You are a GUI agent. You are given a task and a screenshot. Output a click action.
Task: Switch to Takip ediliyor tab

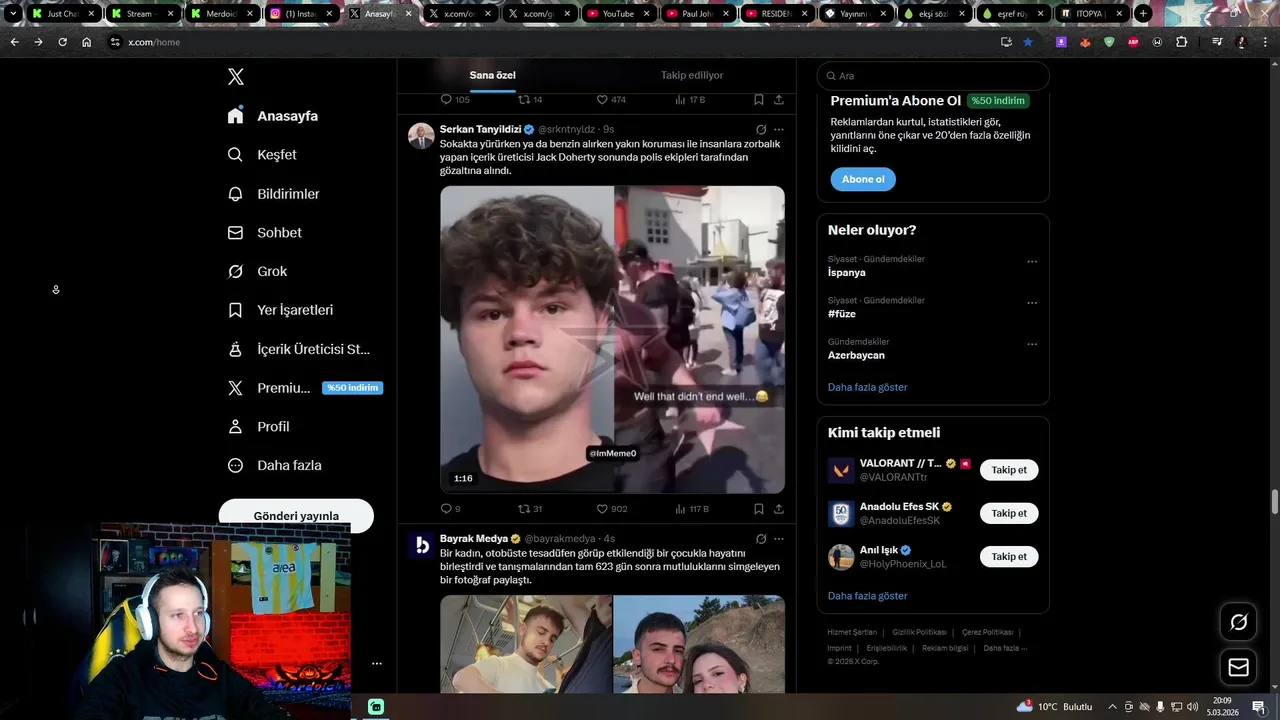(692, 76)
